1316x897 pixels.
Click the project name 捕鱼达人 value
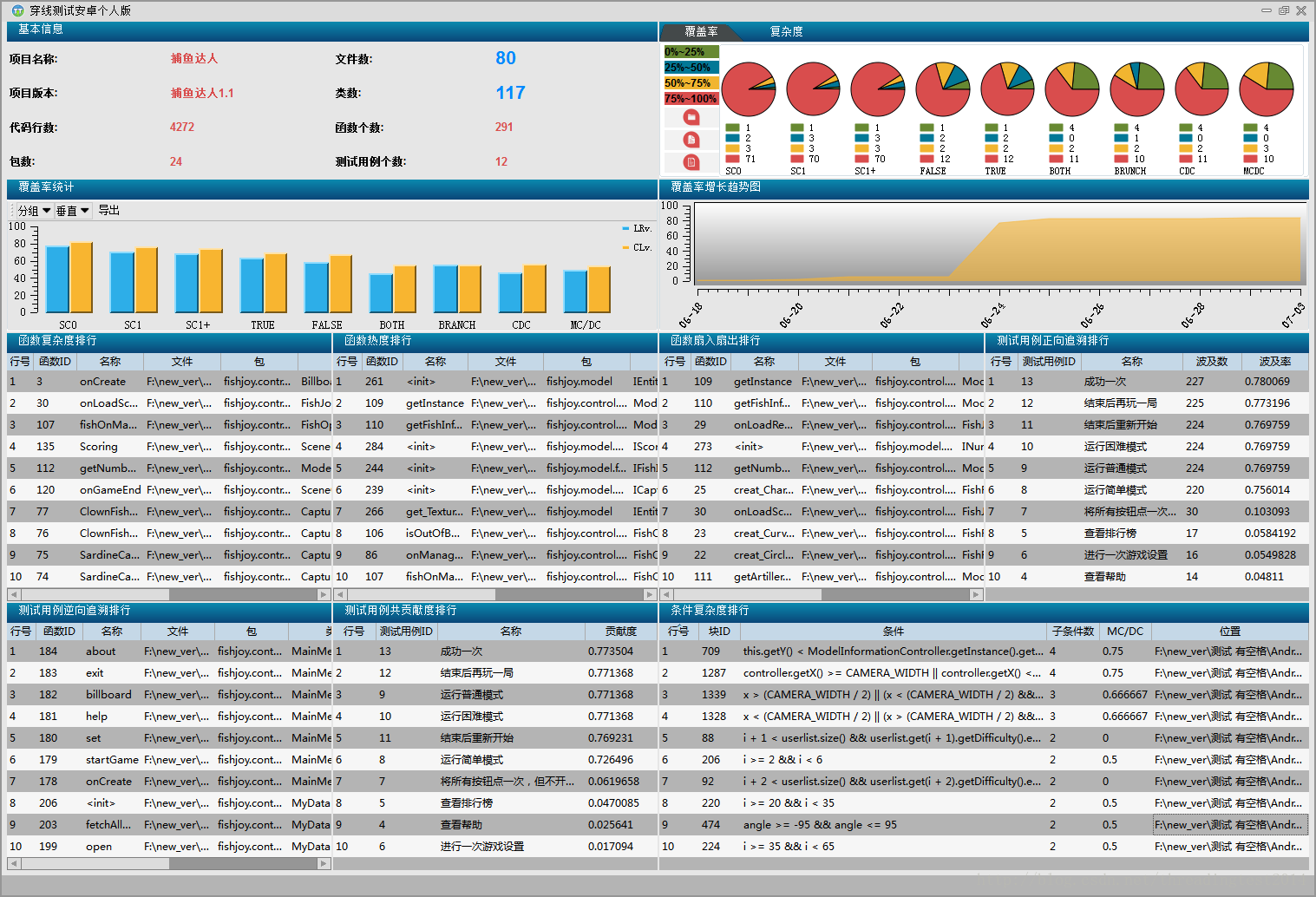point(194,58)
